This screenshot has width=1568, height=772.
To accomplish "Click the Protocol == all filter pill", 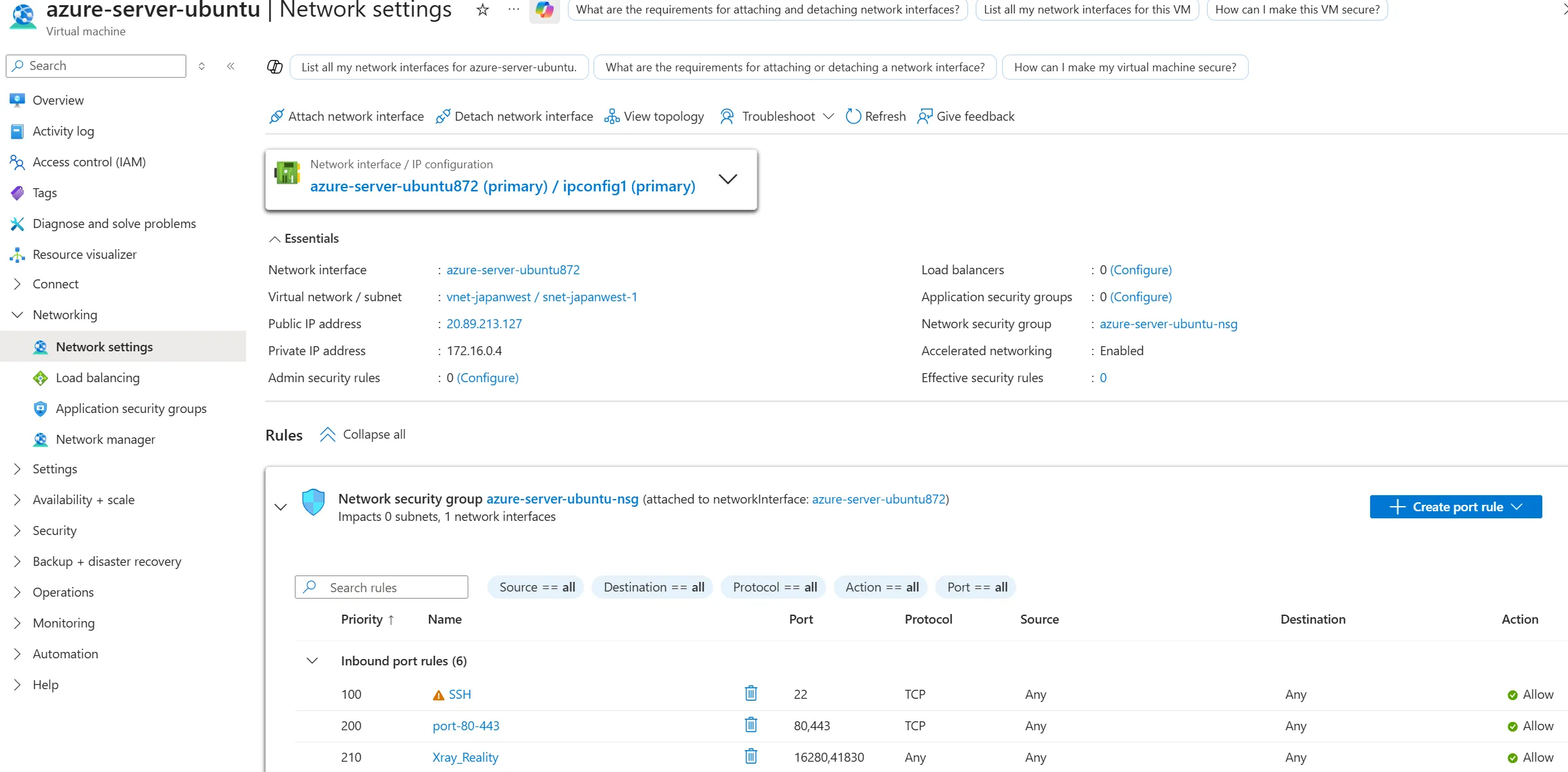I will (x=775, y=587).
